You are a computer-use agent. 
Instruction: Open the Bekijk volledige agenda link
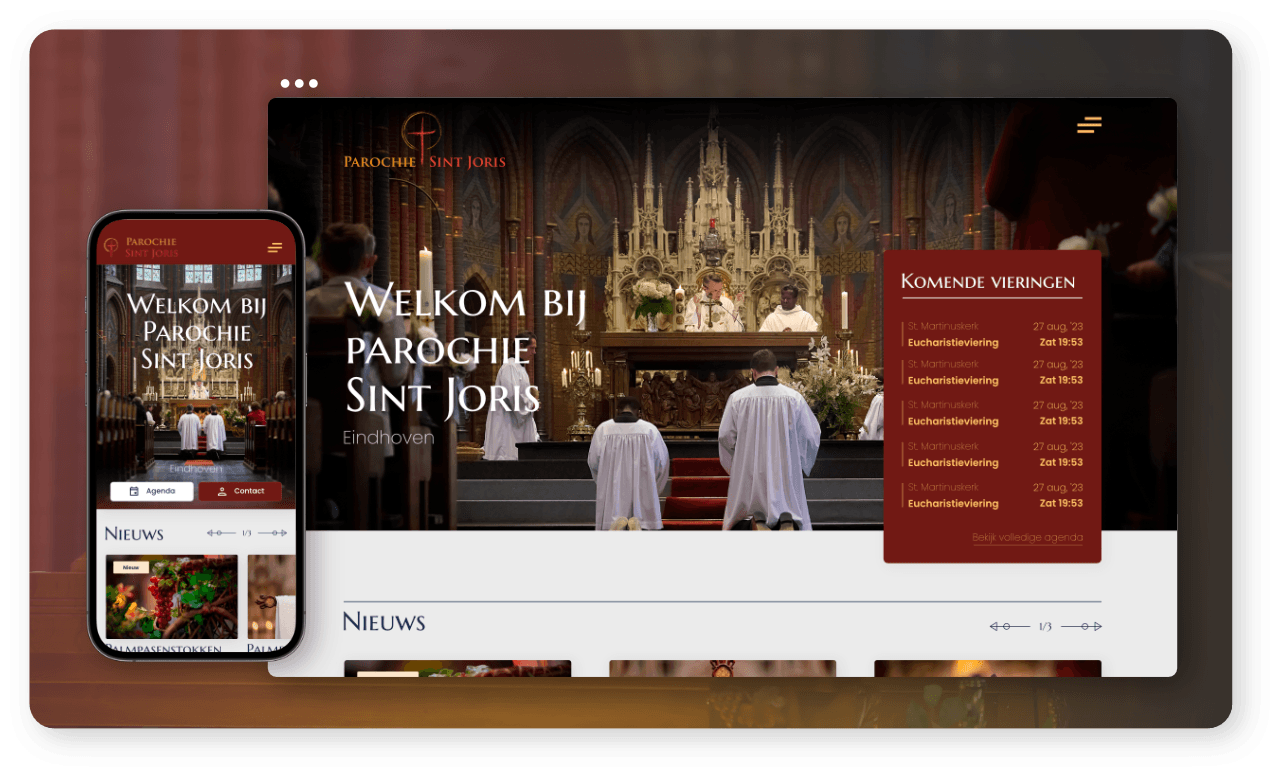pyautogui.click(x=1027, y=538)
